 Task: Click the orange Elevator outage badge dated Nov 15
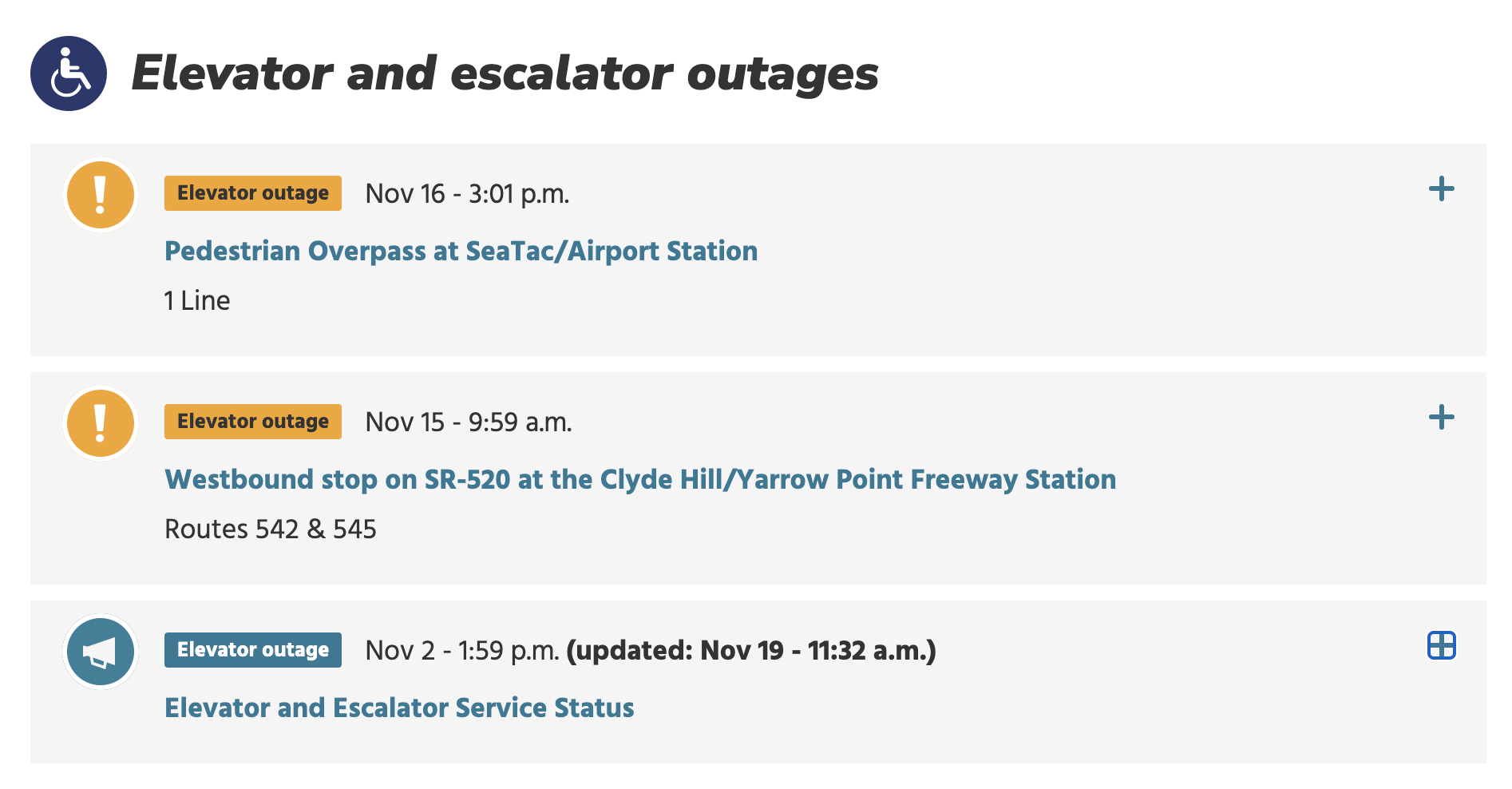tap(252, 422)
